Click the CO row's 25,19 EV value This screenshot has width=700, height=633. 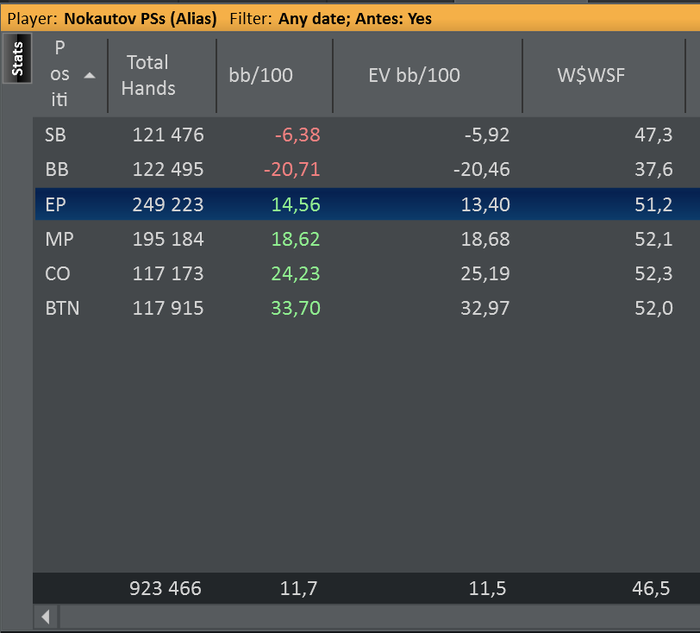pos(486,274)
